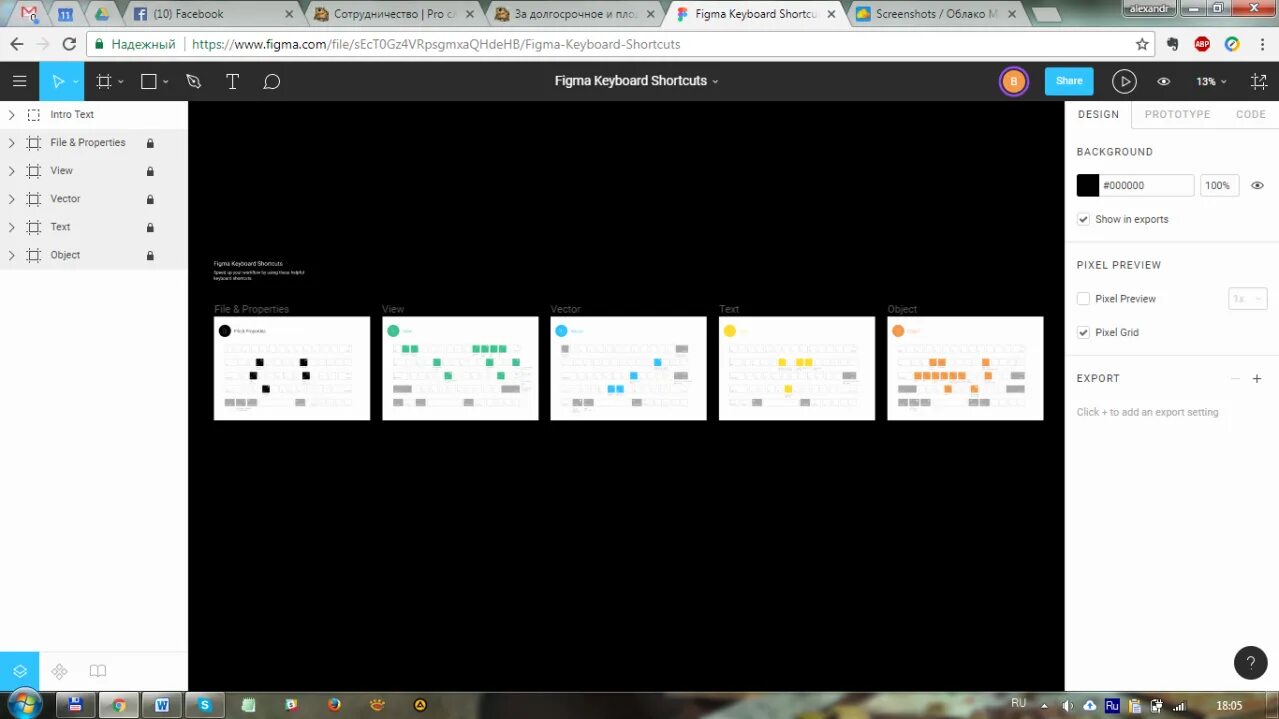Image resolution: width=1279 pixels, height=719 pixels.
Task: Open the Pixel Preview 1x scale dropdown
Action: 1247,299
